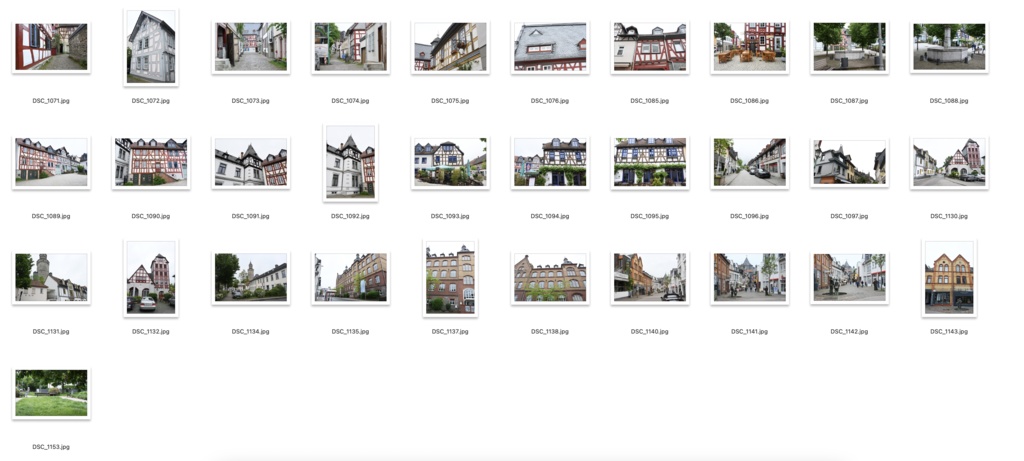Click the file name DSC_1090.jpg
Viewport: 1024px width, 461px height.
click(x=151, y=216)
